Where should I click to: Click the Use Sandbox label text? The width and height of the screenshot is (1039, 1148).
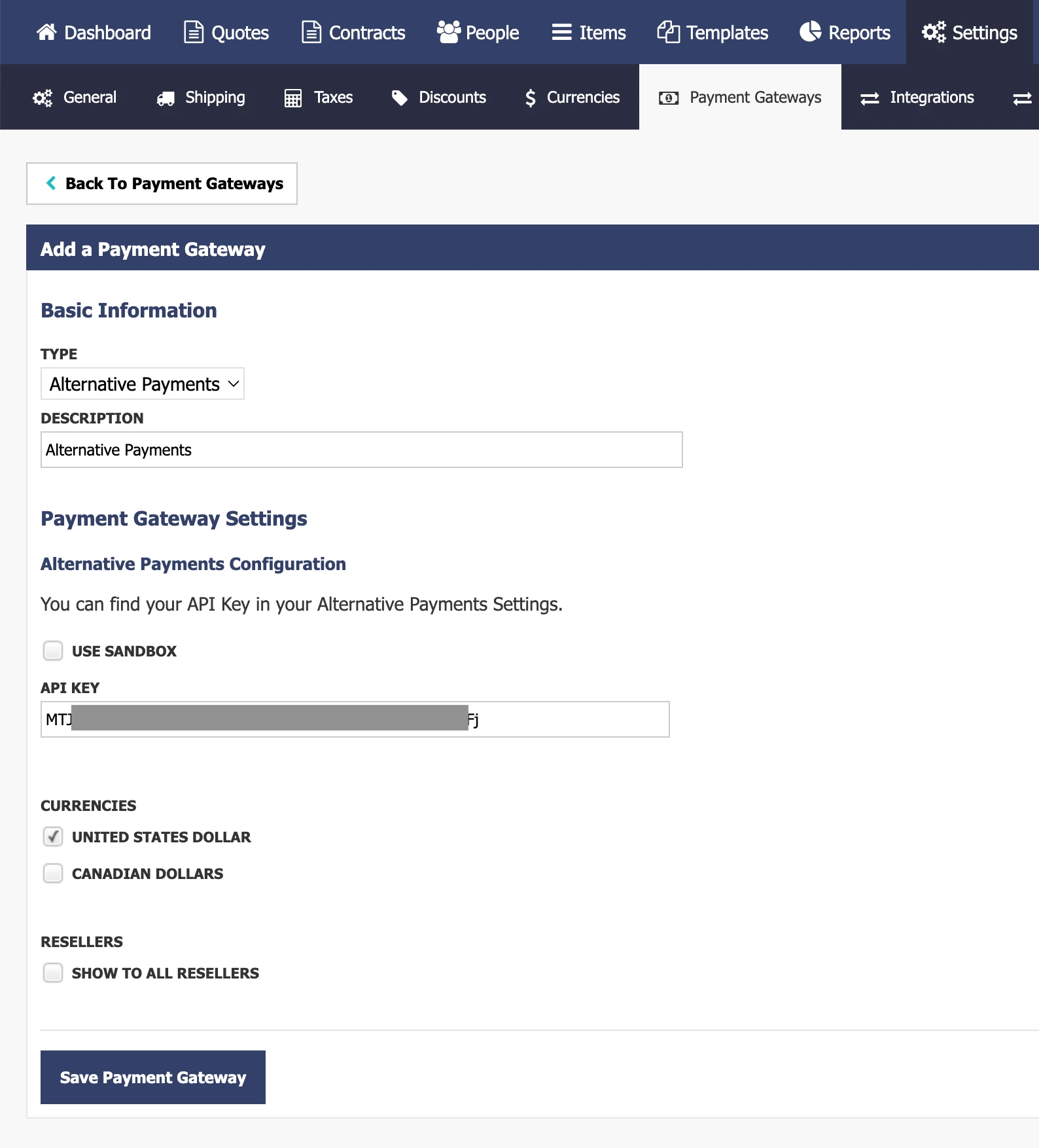coord(124,651)
